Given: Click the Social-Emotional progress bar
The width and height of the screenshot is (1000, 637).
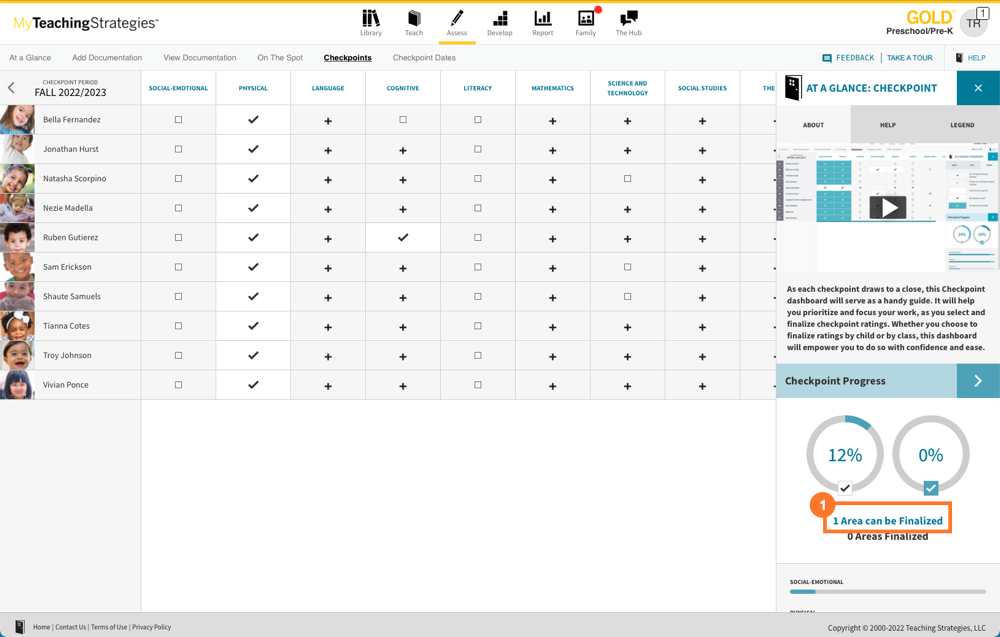Looking at the screenshot, I should tap(888, 592).
